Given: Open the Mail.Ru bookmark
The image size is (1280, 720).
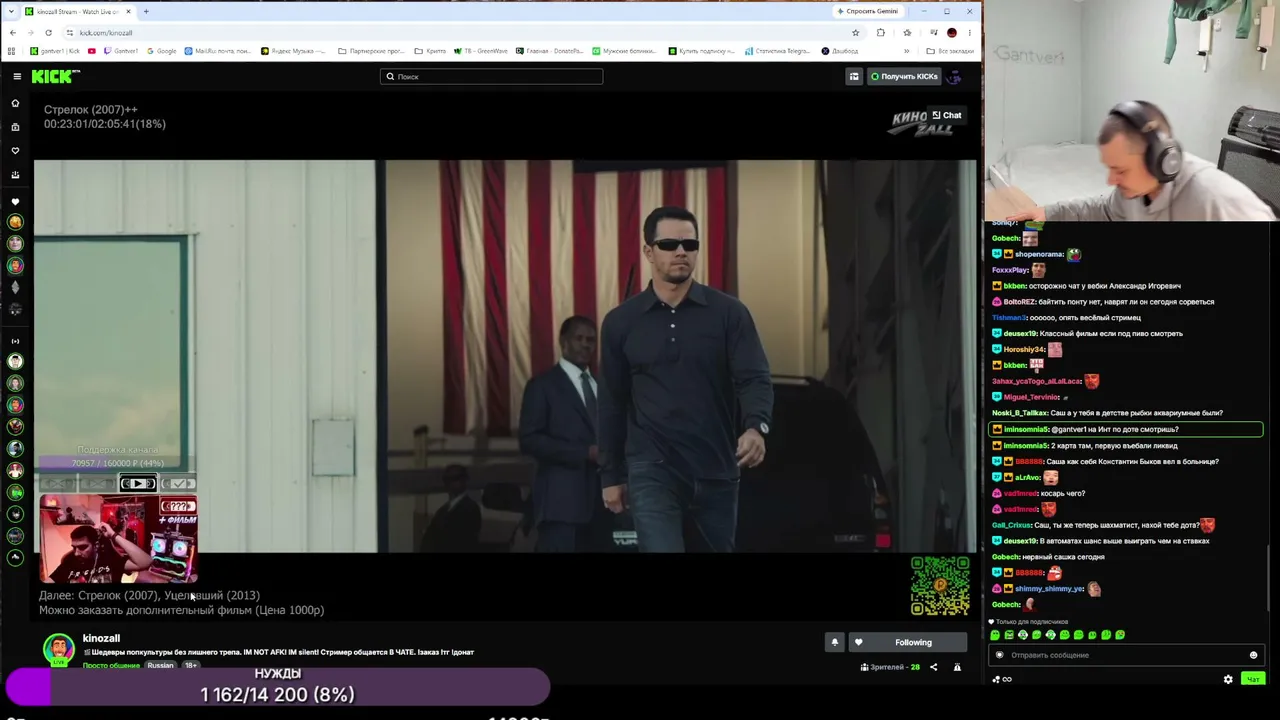Looking at the screenshot, I should (218, 51).
